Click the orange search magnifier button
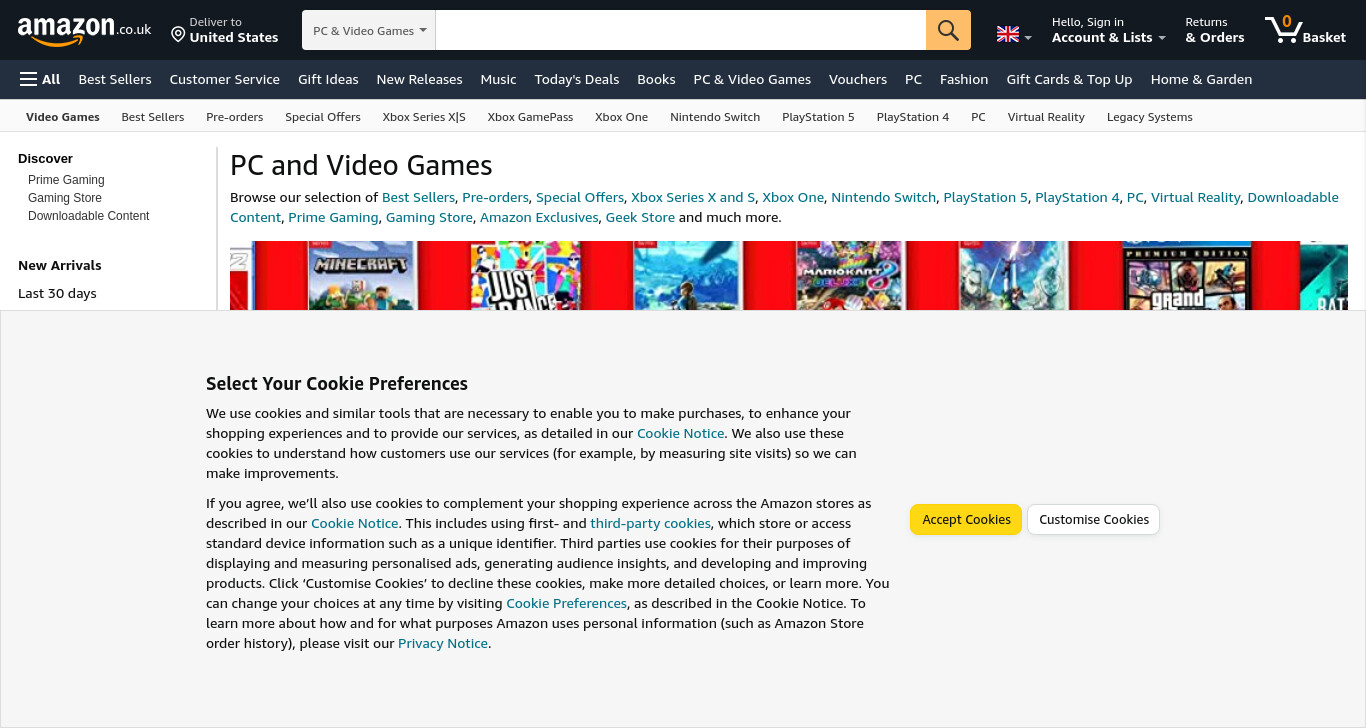Screen dimensions: 1366x728 [x=948, y=30]
